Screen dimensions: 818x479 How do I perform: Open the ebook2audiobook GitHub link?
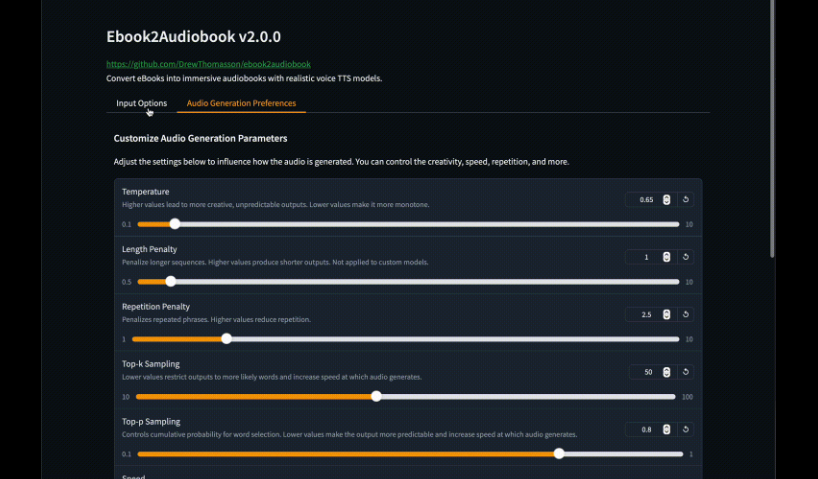208,64
